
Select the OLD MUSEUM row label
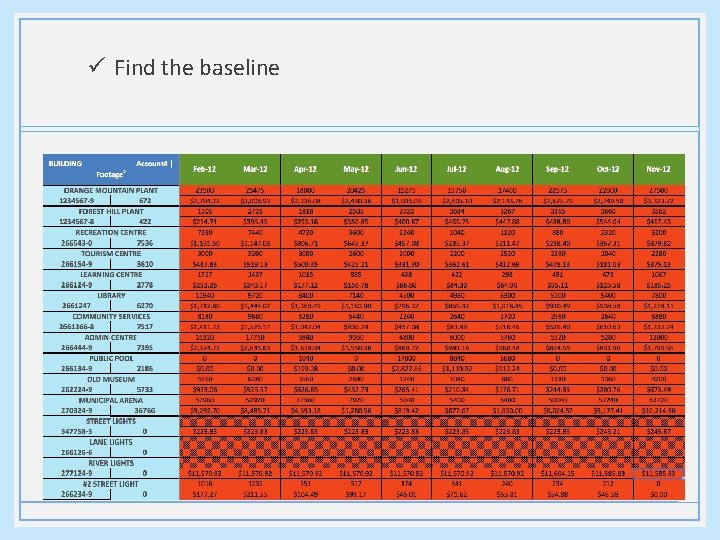[x=111, y=379]
